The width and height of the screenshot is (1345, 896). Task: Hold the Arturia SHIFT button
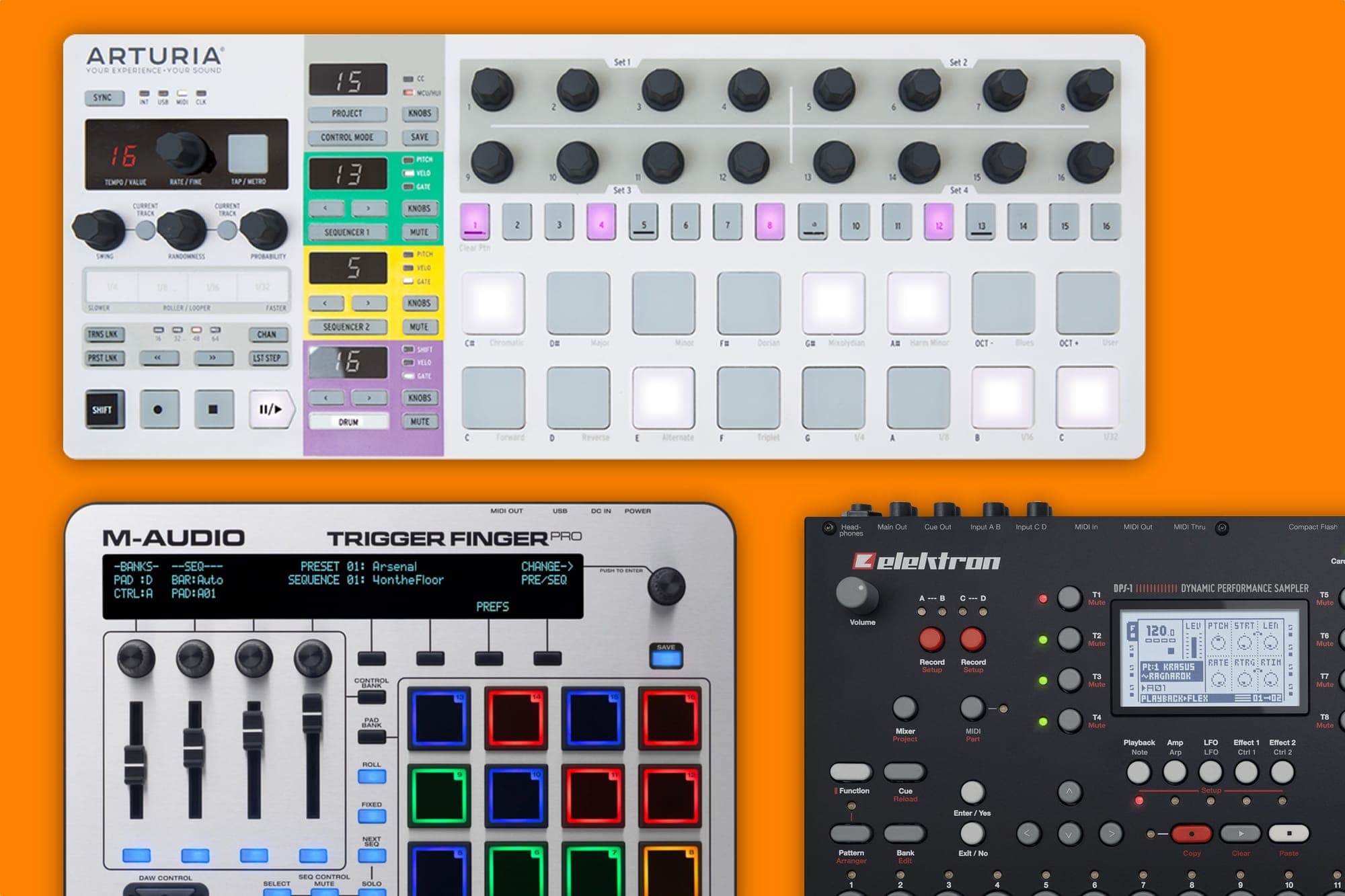104,409
